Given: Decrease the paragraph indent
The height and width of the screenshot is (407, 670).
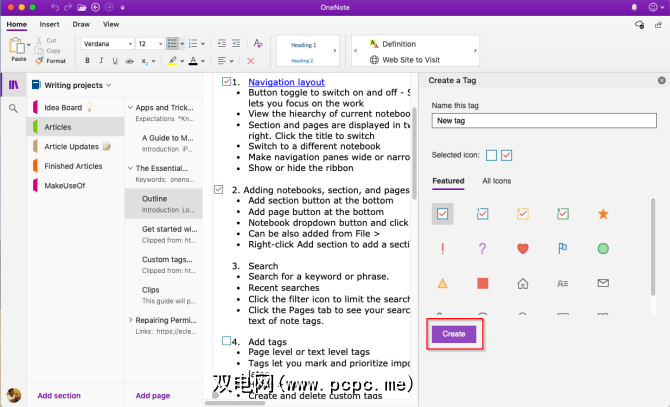Looking at the screenshot, I should [221, 43].
